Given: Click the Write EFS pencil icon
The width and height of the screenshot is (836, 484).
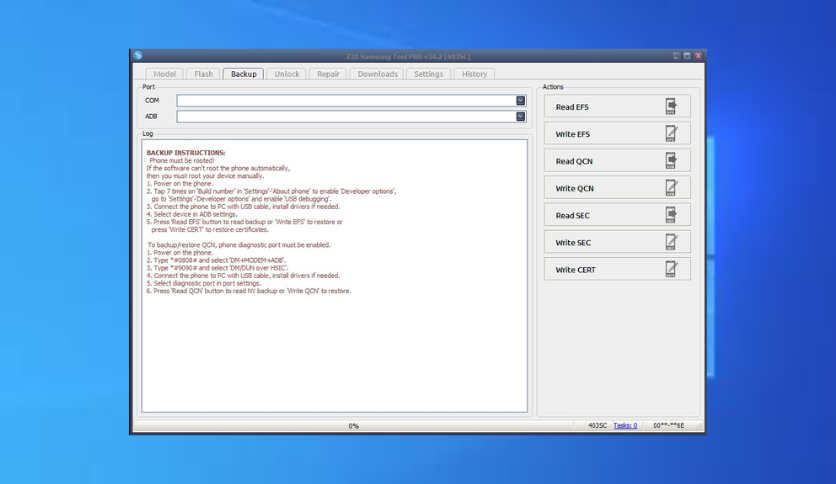Looking at the screenshot, I should pos(671,134).
